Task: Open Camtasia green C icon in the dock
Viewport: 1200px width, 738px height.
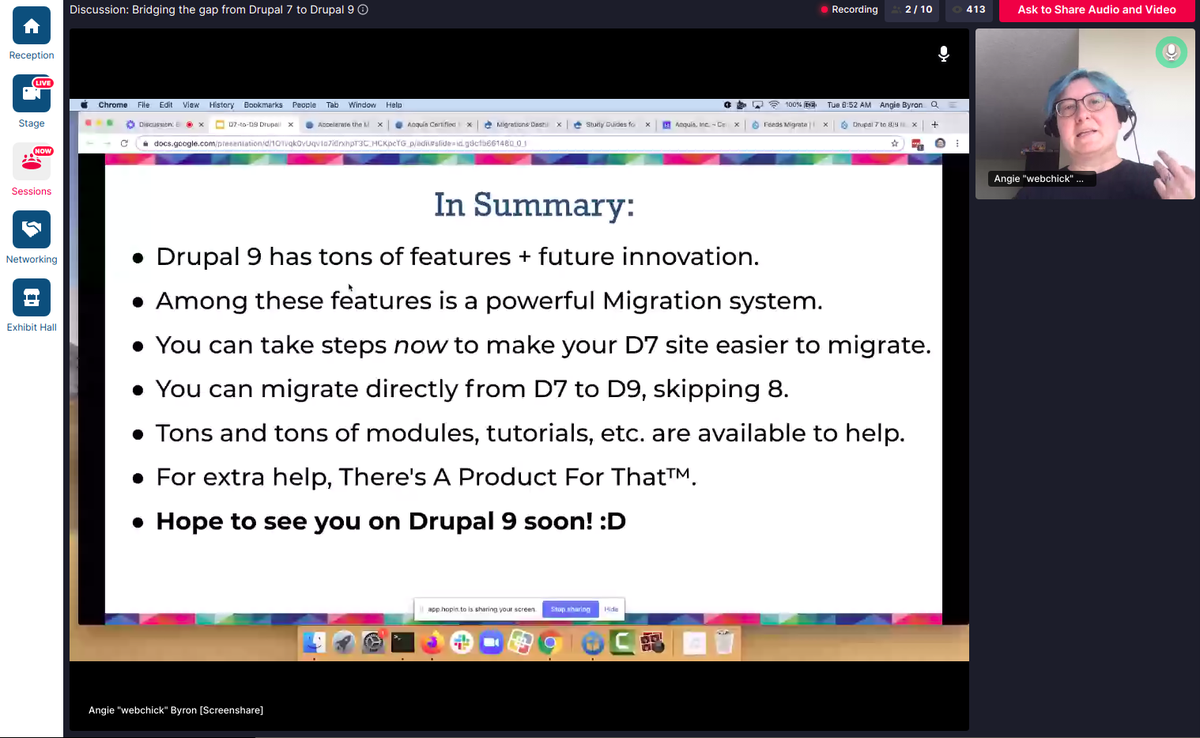Action: pos(622,643)
